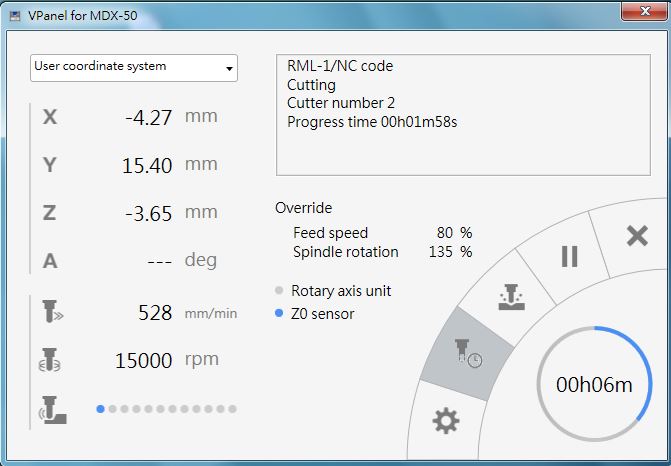Click the feed rate value 528
The width and height of the screenshot is (671, 466).
click(x=155, y=313)
